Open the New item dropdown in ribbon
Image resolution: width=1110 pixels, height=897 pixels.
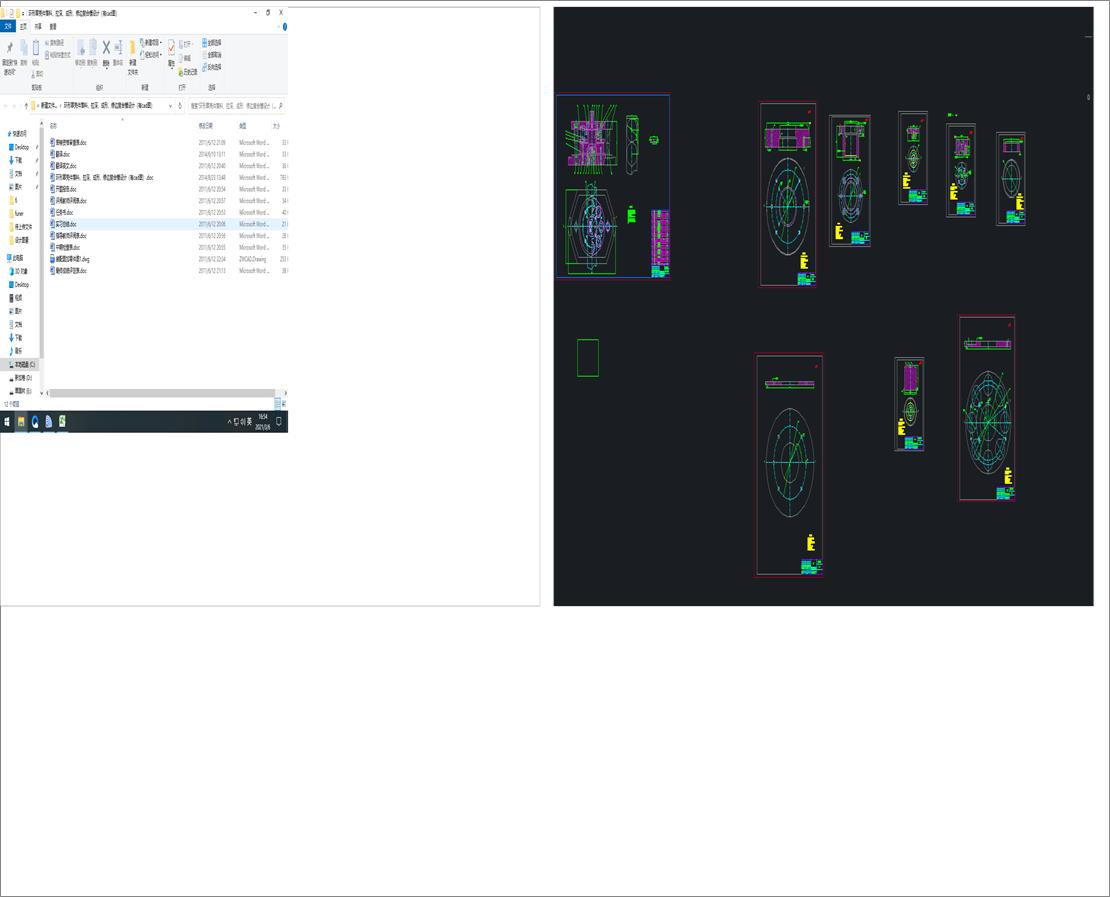[151, 42]
